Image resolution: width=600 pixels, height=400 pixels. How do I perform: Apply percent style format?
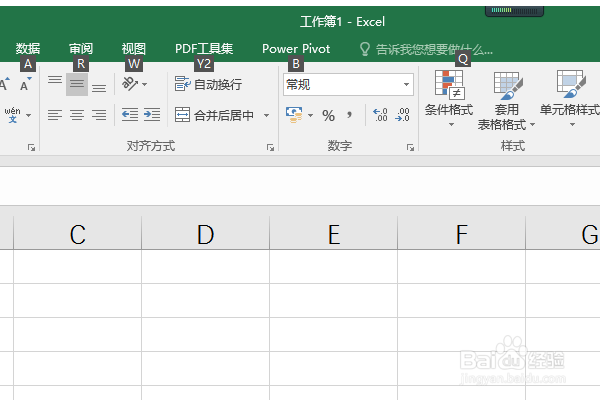click(328, 115)
